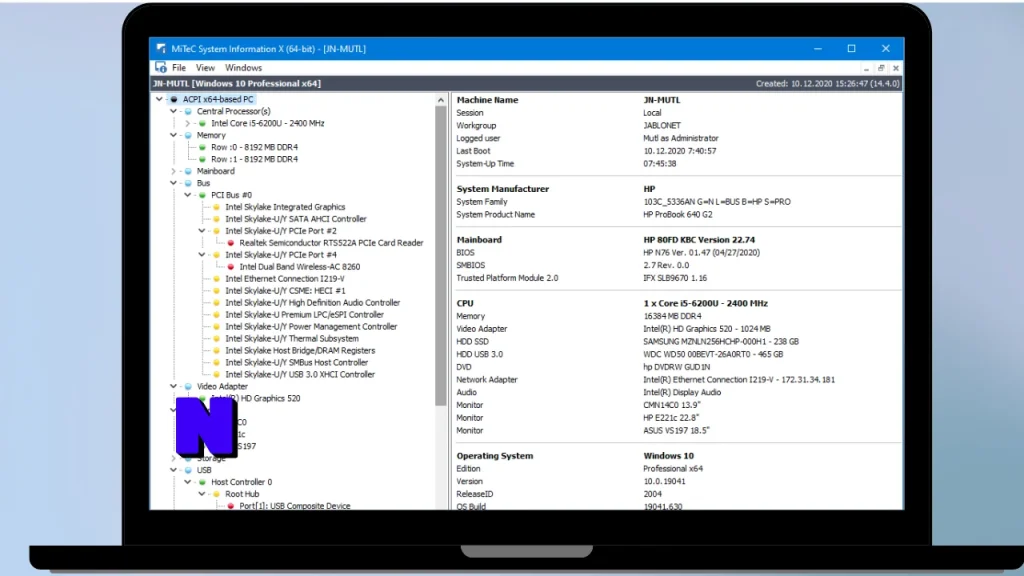Collapse the PCI Bus #0 node
The width and height of the screenshot is (1024, 576).
click(187, 195)
